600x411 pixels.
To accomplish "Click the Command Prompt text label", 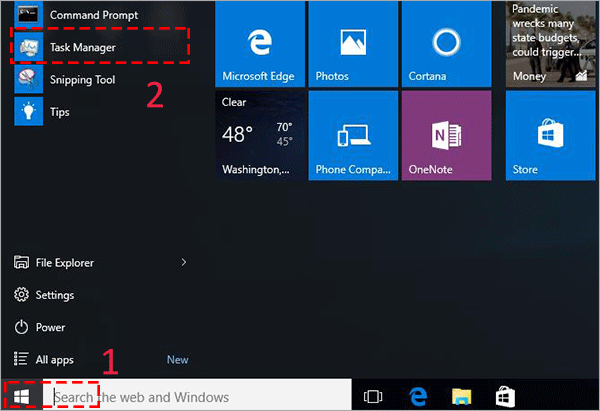I will 94,15.
